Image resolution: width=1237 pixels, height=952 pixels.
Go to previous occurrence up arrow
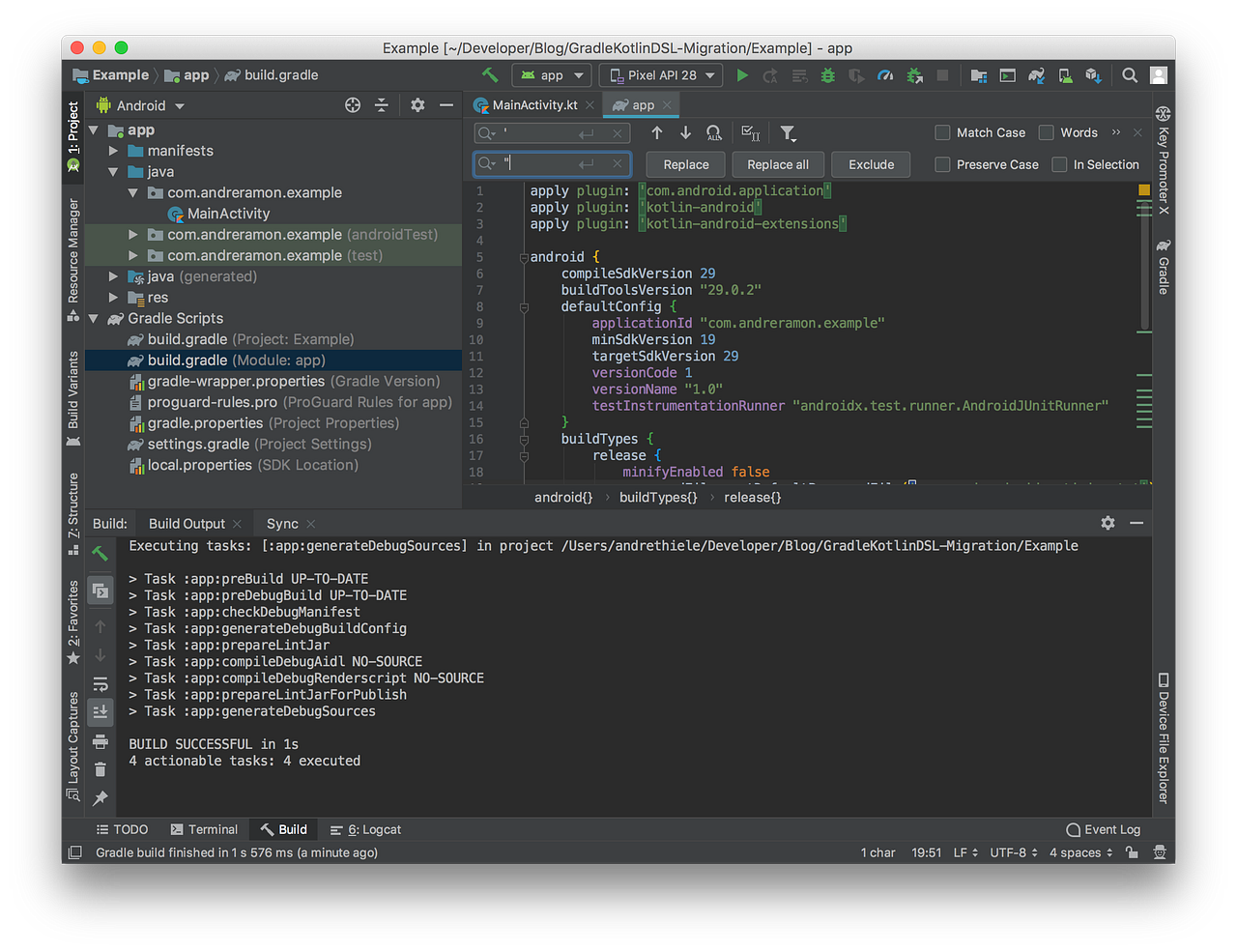pyautogui.click(x=657, y=133)
